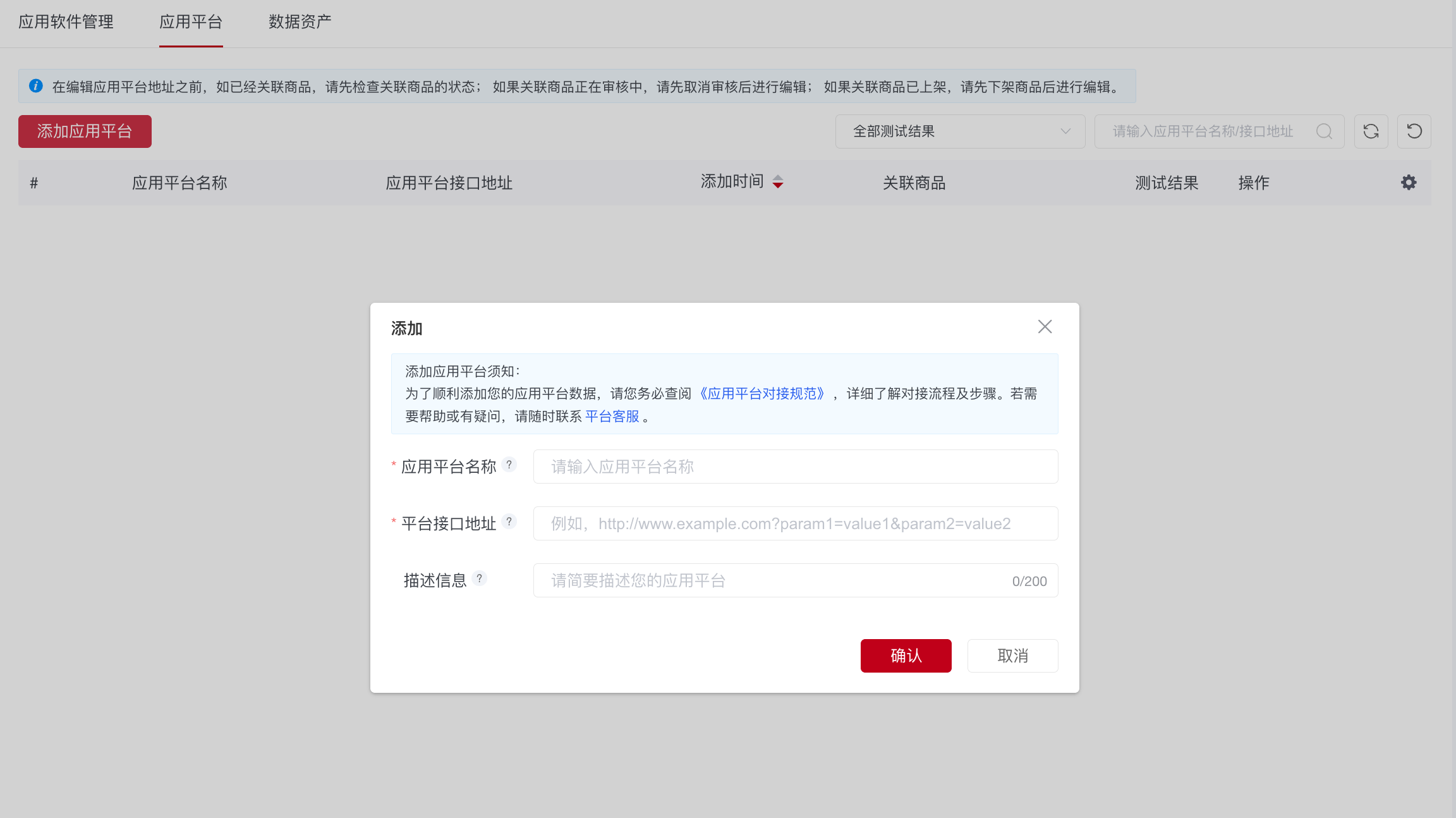Screen dimensions: 1456x818
Task: Open the 数据资产 tab
Action: coord(300,22)
